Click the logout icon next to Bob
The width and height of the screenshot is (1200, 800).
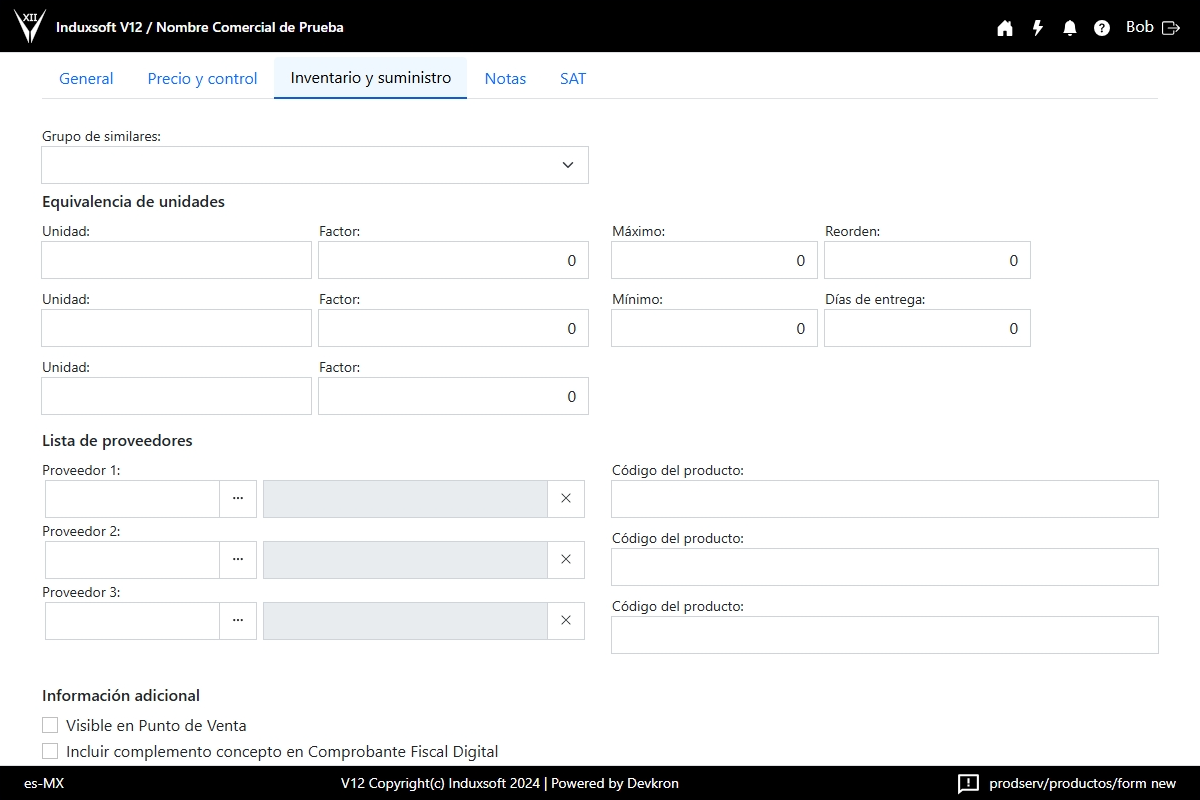pyautogui.click(x=1171, y=28)
